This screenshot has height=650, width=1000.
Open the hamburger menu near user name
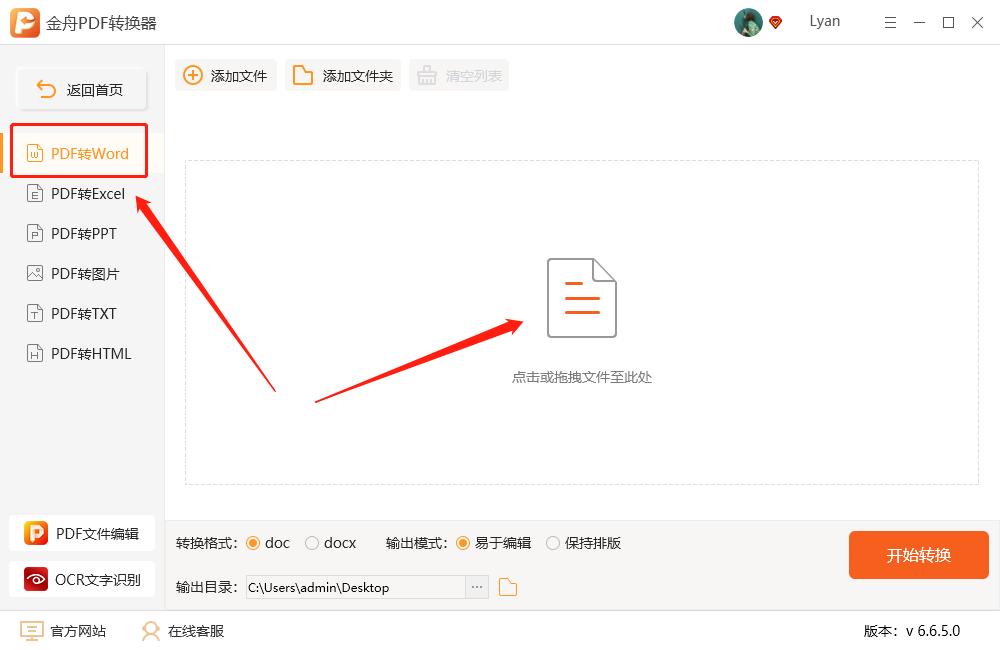coord(890,21)
